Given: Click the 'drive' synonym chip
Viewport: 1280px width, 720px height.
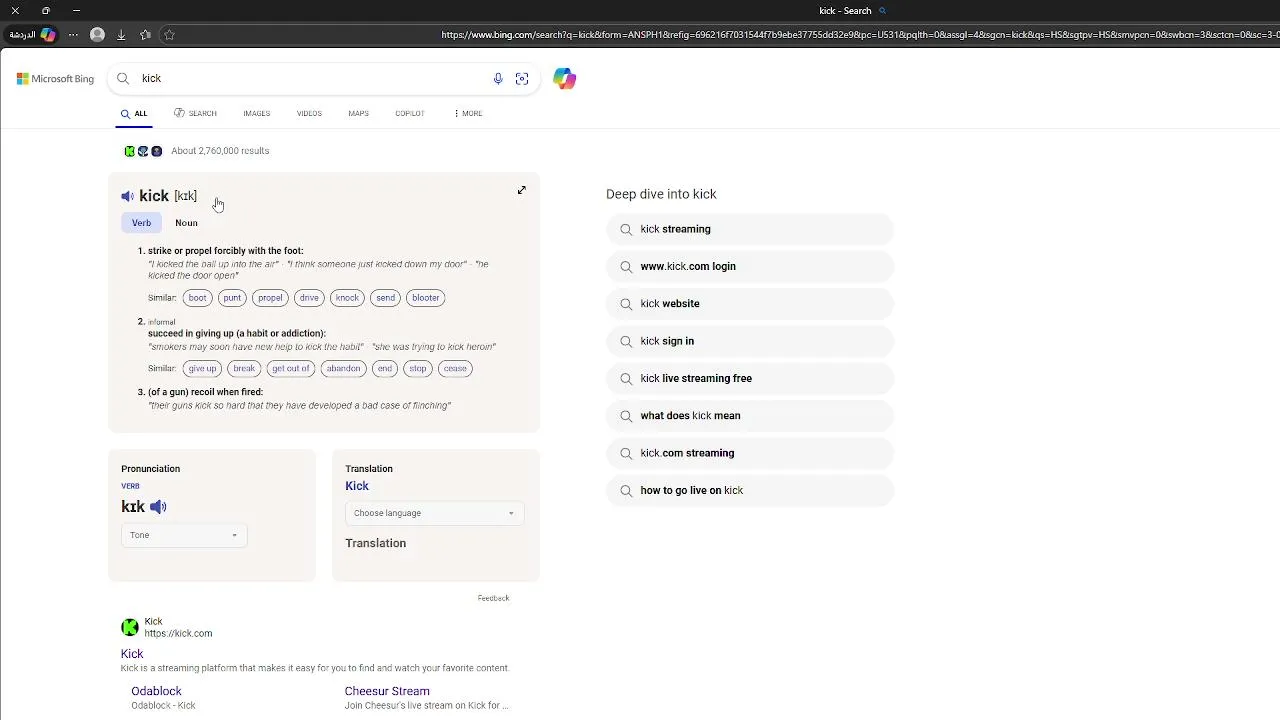Looking at the screenshot, I should pos(309,298).
